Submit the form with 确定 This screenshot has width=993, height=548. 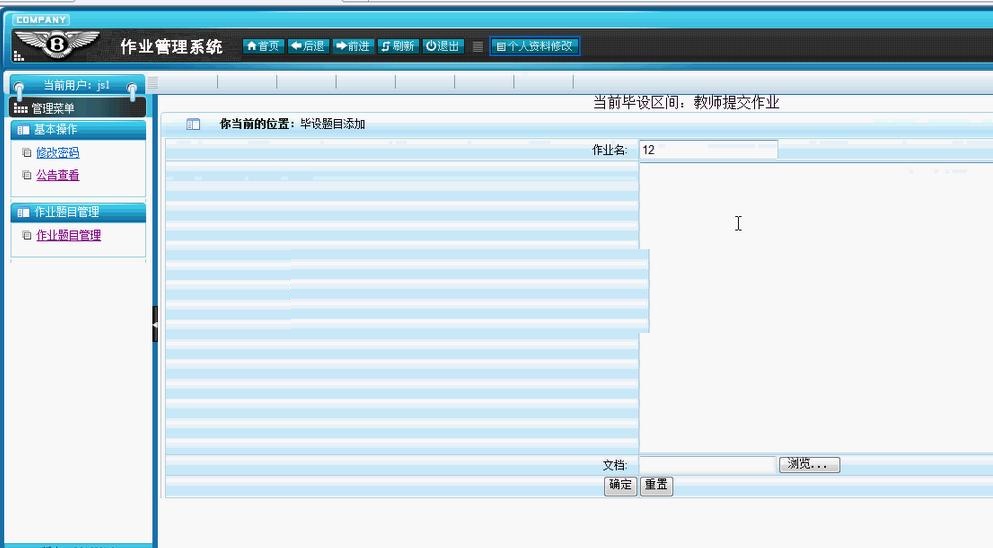pos(620,485)
